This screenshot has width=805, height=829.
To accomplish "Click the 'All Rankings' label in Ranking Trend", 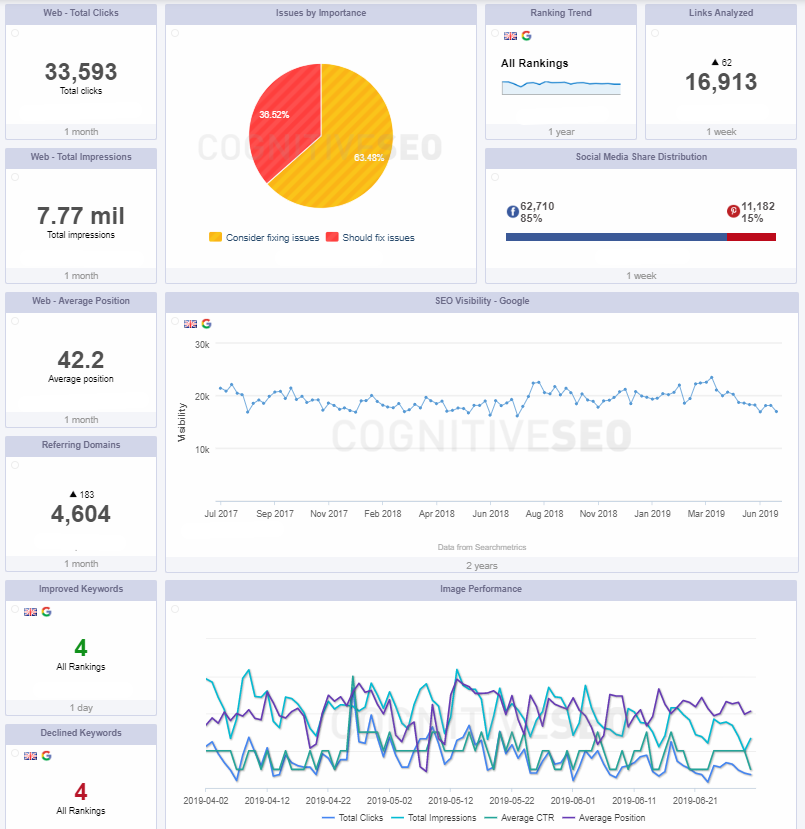I will (534, 63).
